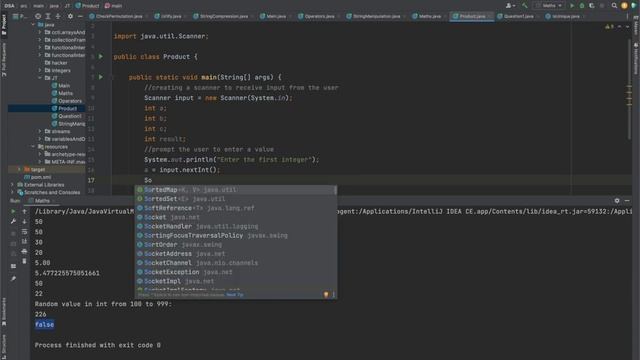Choose SocketImpl from completion popup
This screenshot has width=640, height=360.
coord(235,281)
